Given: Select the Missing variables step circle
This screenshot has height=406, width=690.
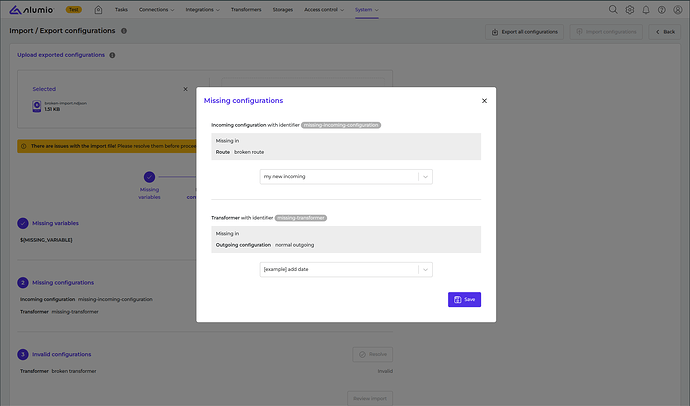Looking at the screenshot, I should click(149, 177).
